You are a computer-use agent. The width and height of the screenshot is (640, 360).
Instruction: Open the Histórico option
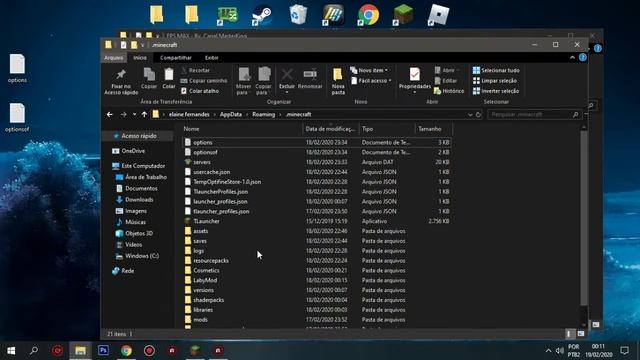[x=449, y=91]
